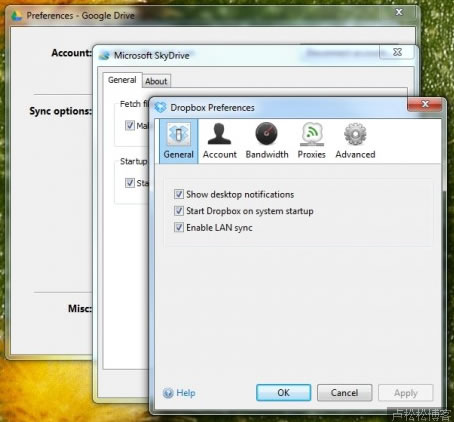454x422 pixels.
Task: Click the Cancel button
Action: [345, 393]
